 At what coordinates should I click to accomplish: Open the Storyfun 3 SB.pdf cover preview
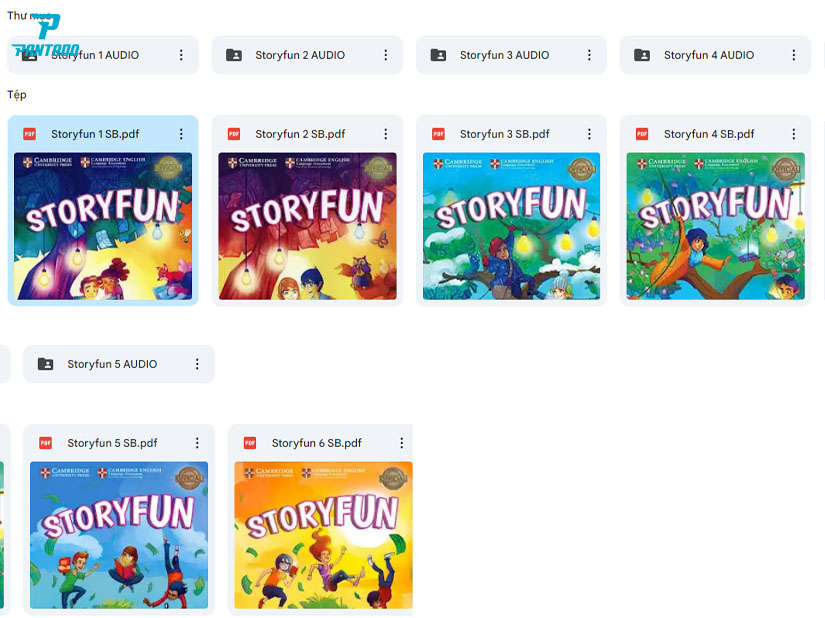point(511,226)
